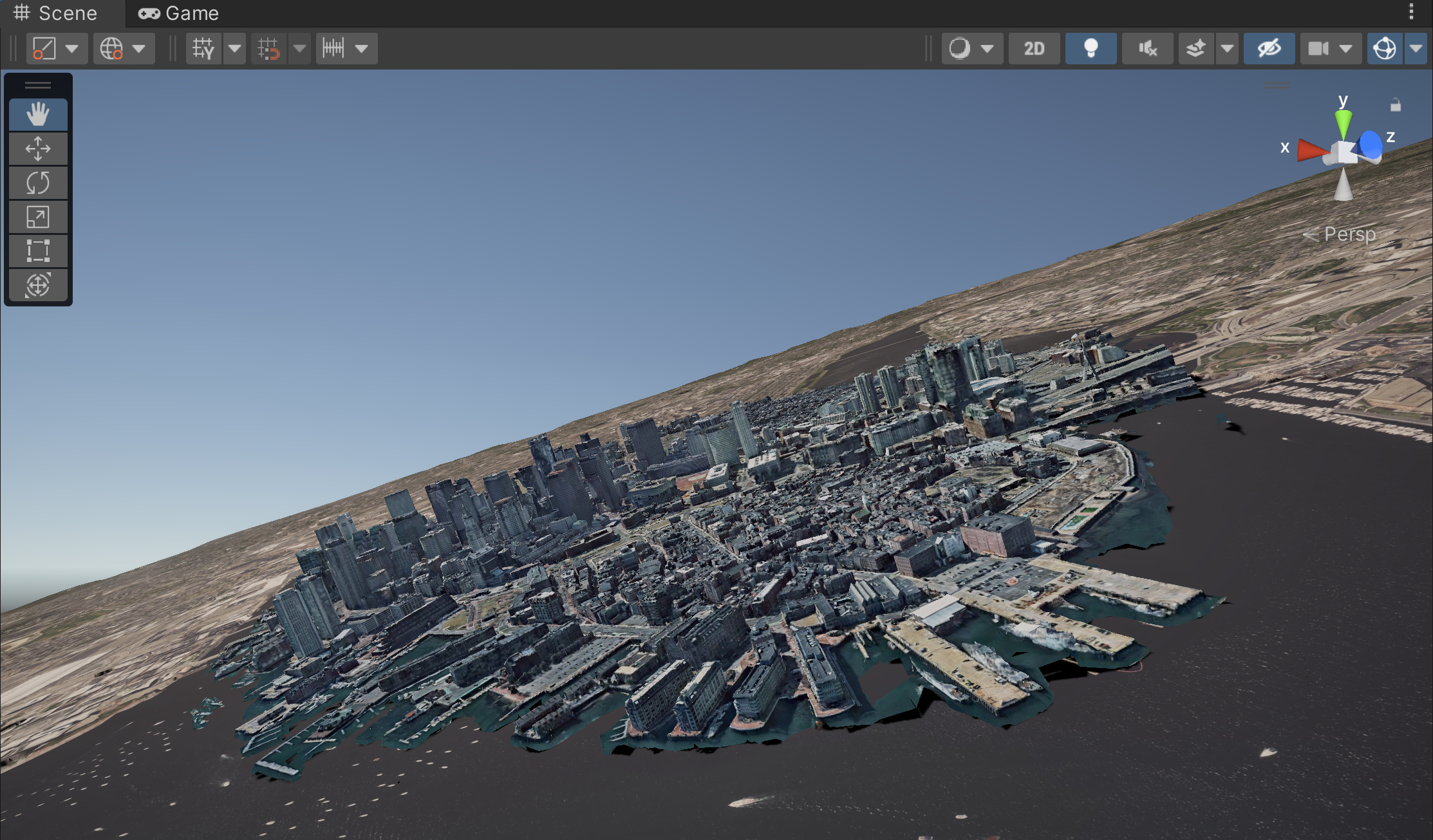Click the red X axis cone
Screen dimensions: 1433x840
(1311, 150)
